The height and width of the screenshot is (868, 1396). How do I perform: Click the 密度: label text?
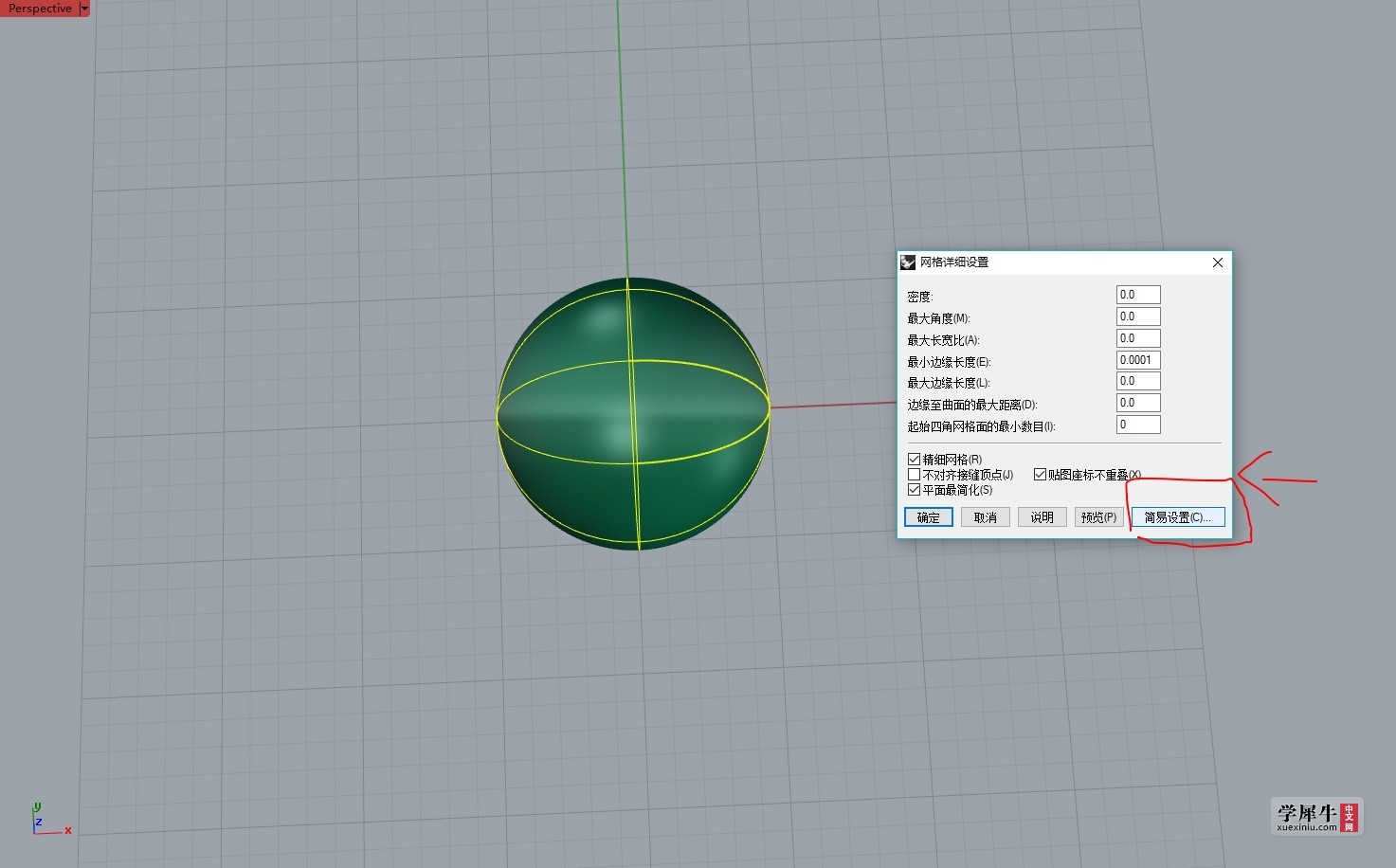(920, 297)
